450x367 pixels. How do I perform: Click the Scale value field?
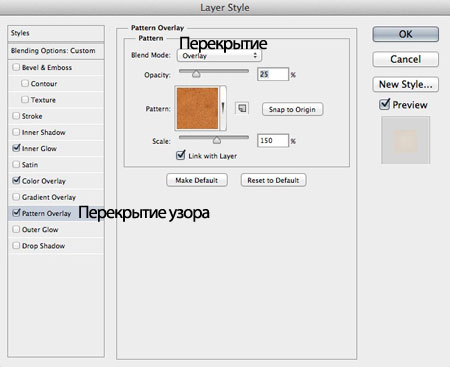(x=273, y=140)
